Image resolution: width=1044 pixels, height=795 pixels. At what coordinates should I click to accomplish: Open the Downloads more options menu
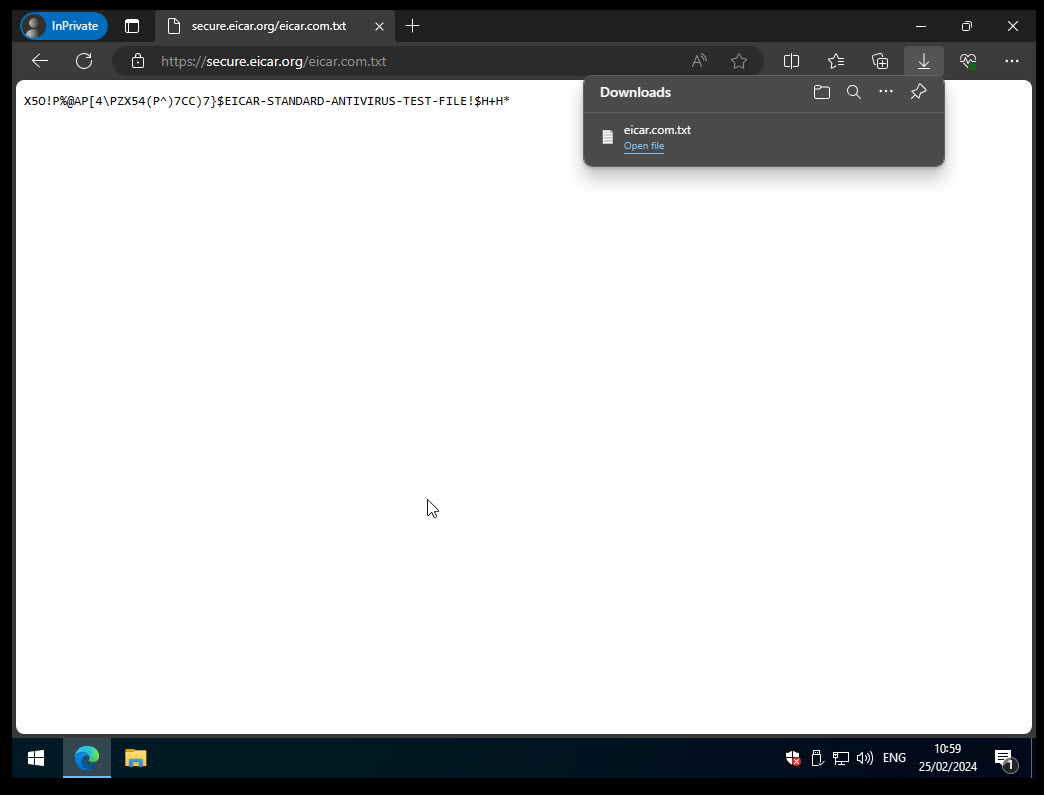[886, 91]
